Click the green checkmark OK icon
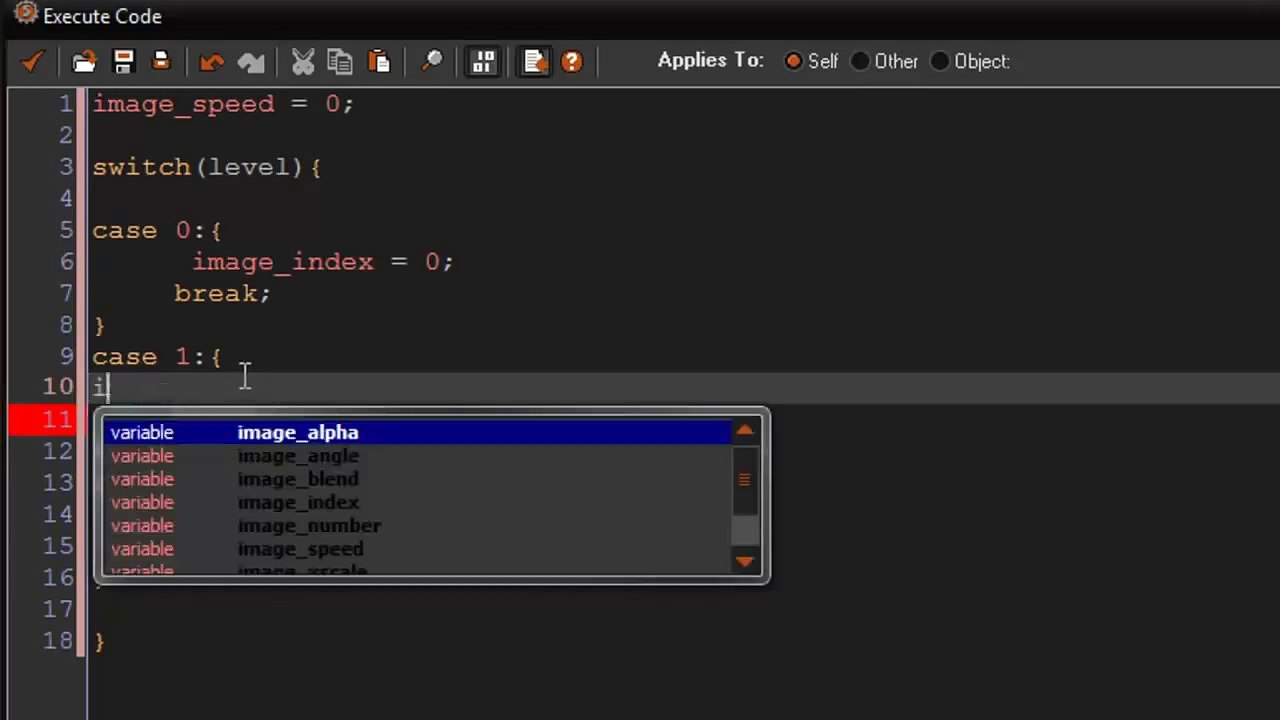Screen dimensions: 1280x720 pos(33,61)
